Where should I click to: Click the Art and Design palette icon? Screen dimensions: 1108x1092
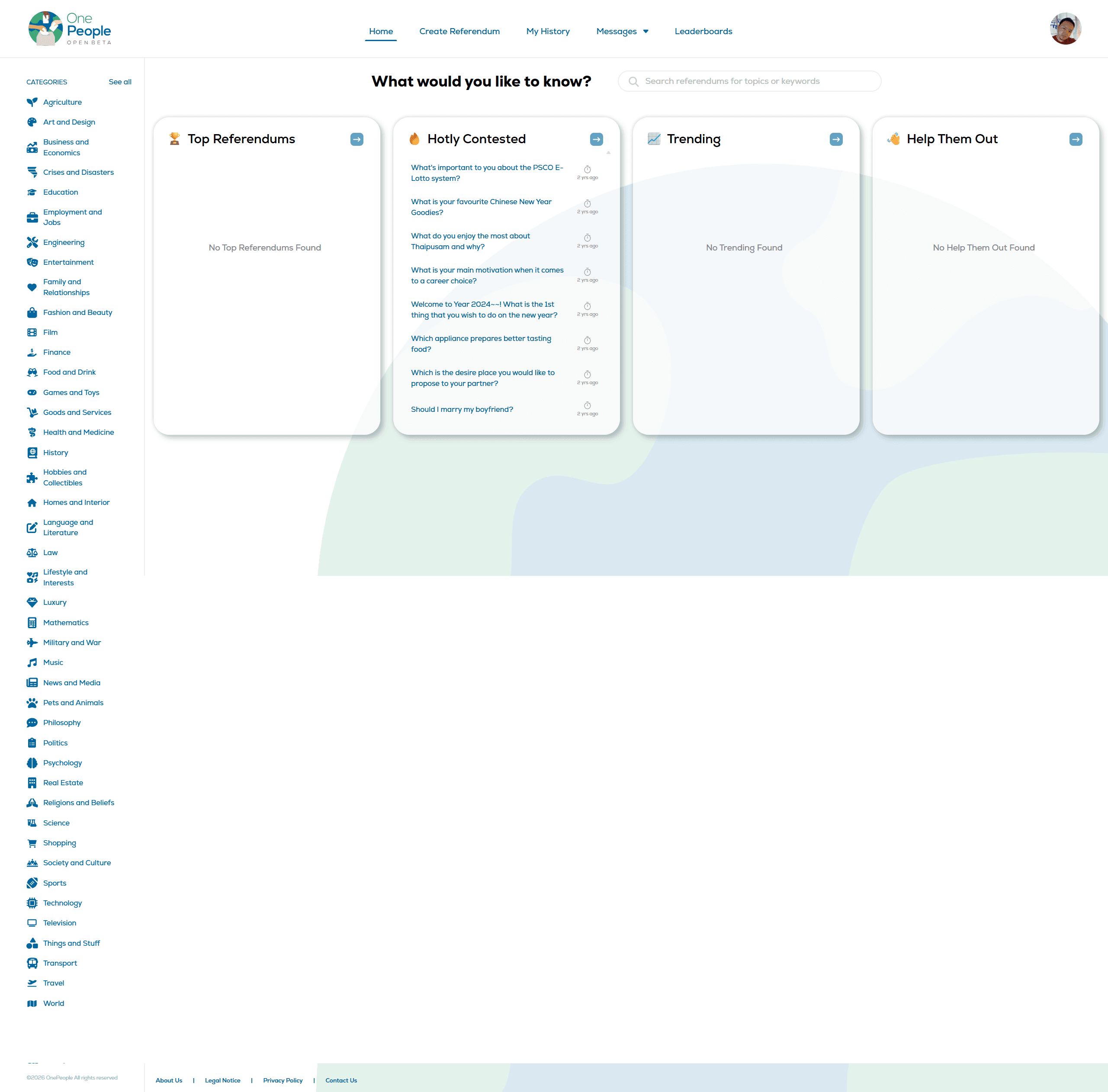(32, 122)
